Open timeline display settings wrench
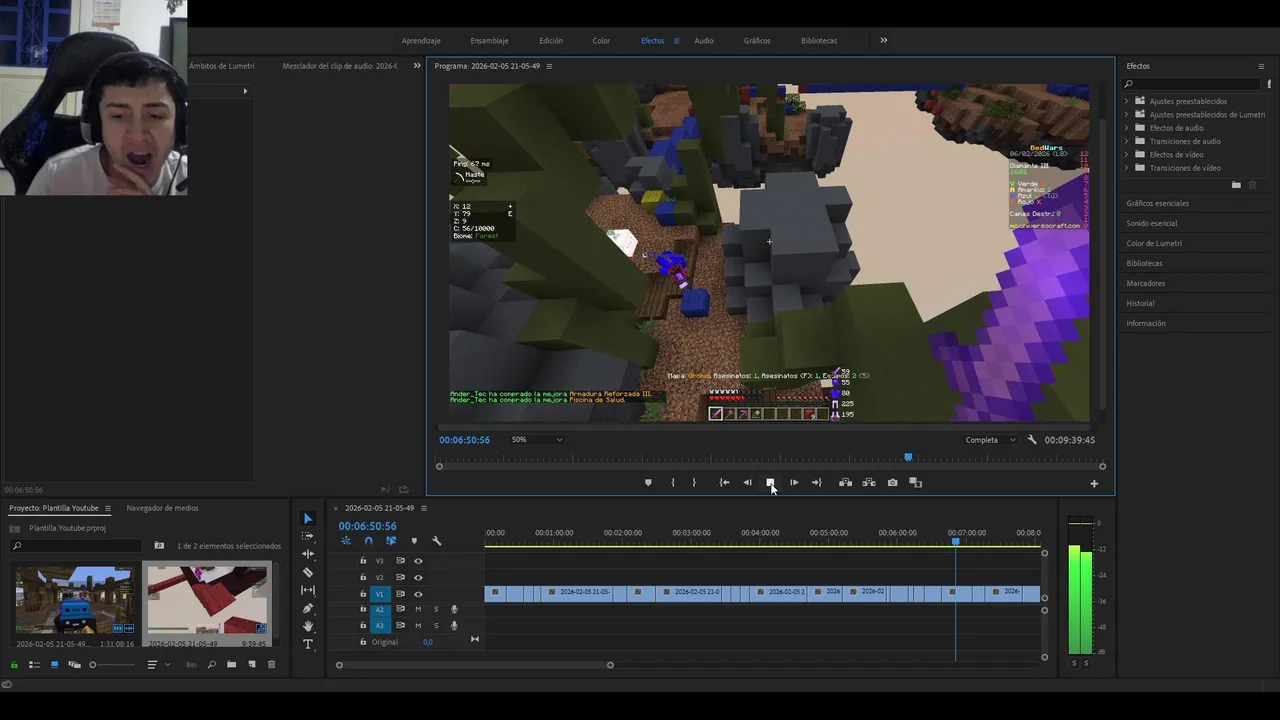The image size is (1280, 720). [x=436, y=541]
